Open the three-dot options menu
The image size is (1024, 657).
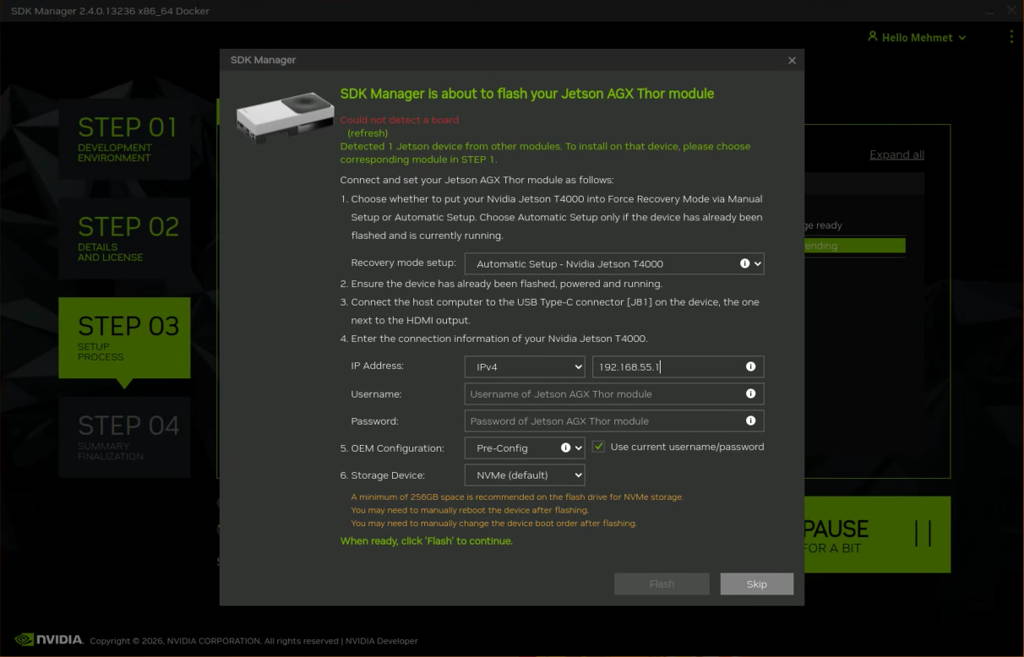(1011, 37)
